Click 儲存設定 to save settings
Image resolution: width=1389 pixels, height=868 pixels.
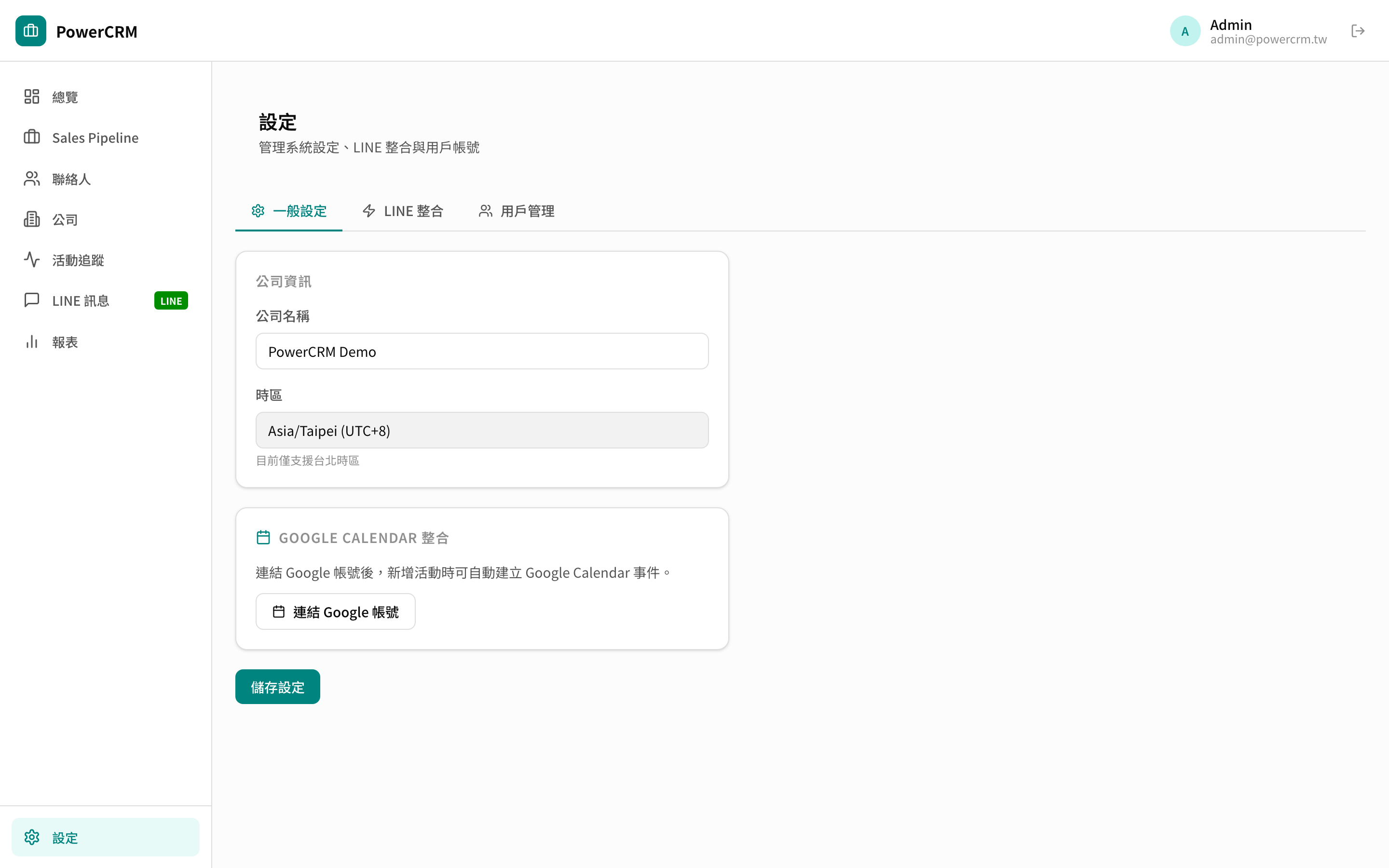[277, 686]
